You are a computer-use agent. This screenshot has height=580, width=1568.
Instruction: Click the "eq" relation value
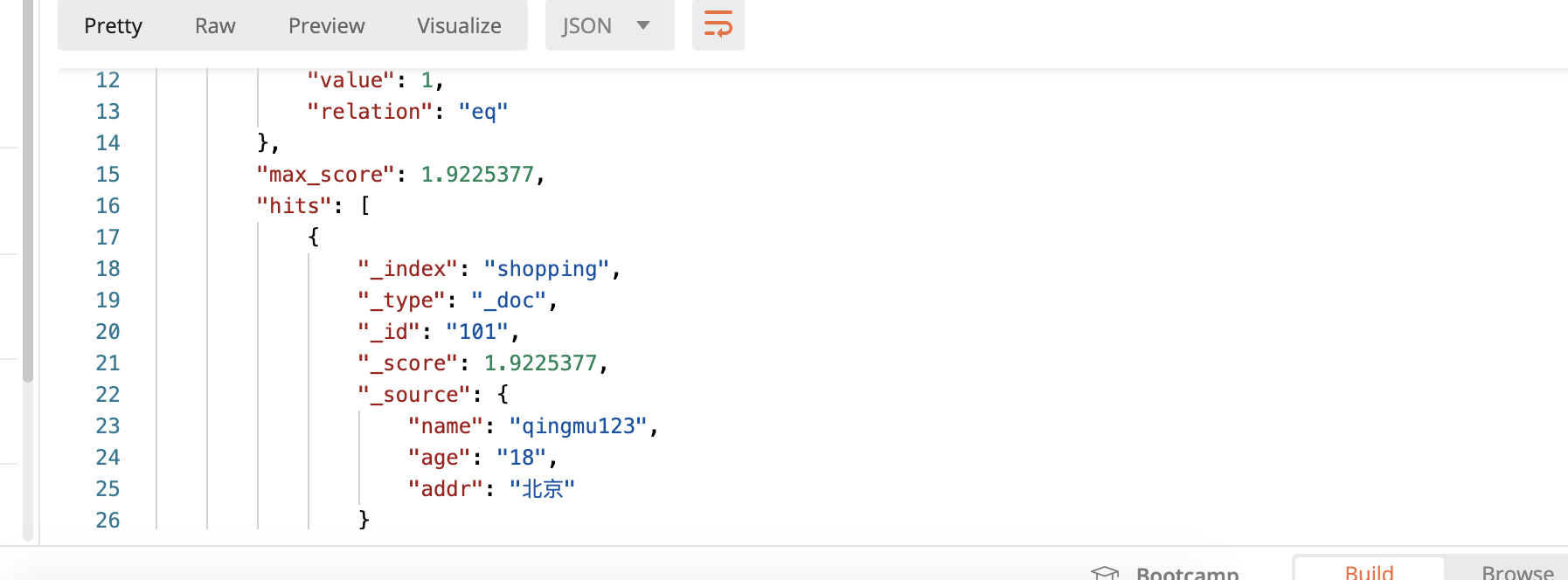coord(483,112)
